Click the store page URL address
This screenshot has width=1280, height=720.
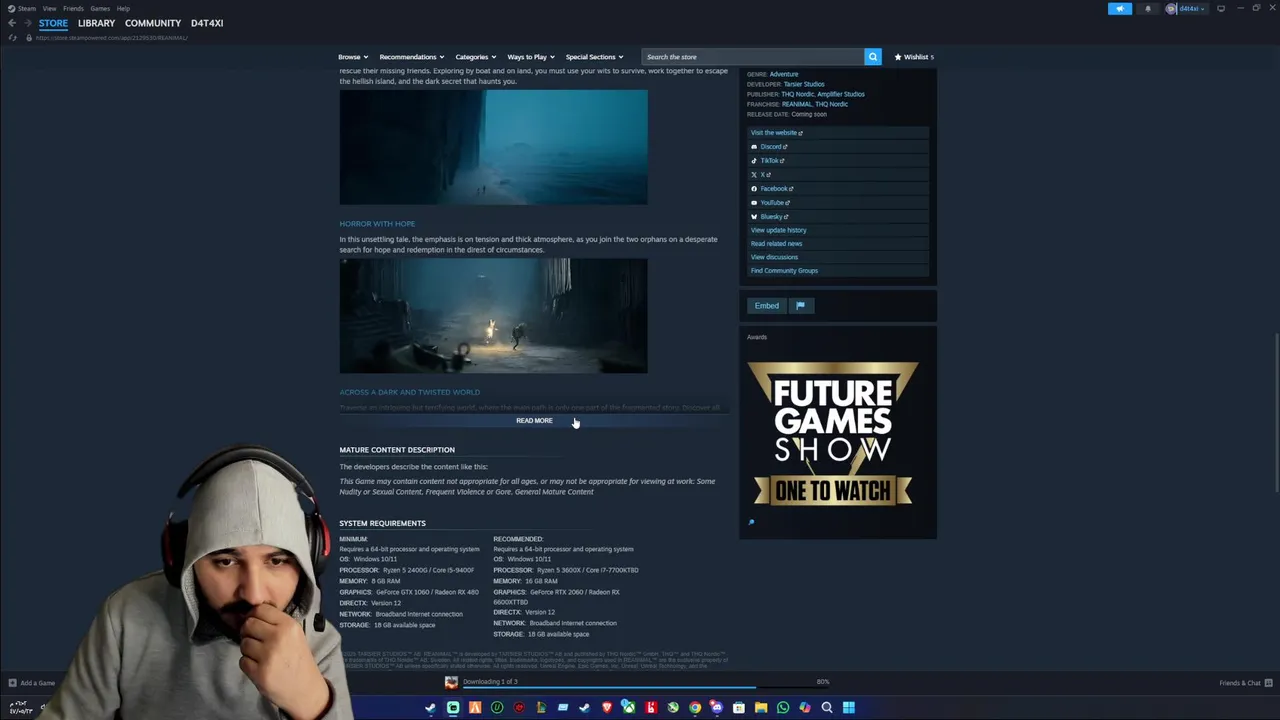pos(111,38)
